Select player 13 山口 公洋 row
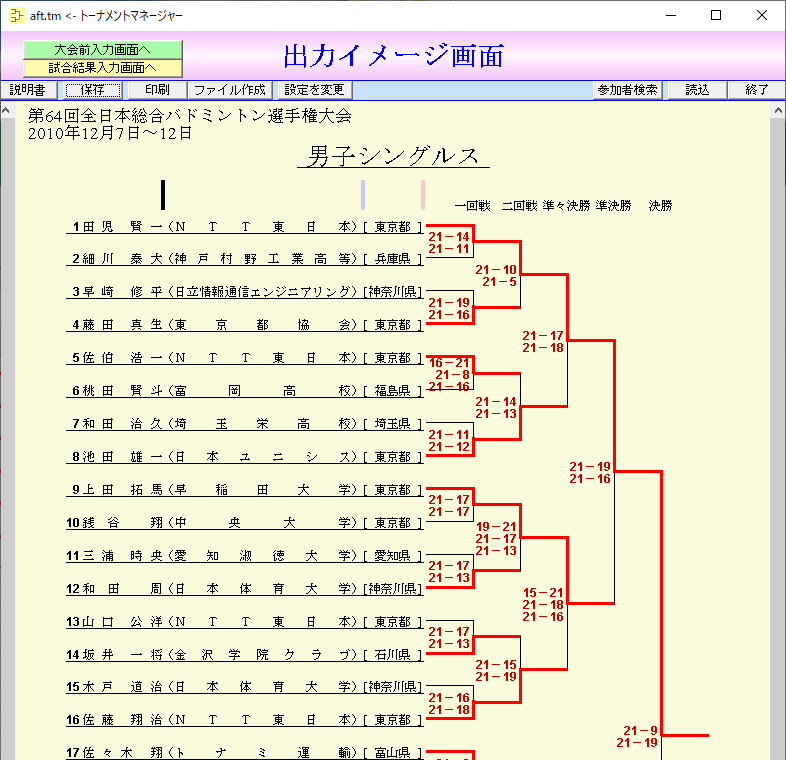Viewport: 786px width, 760px height. click(245, 622)
